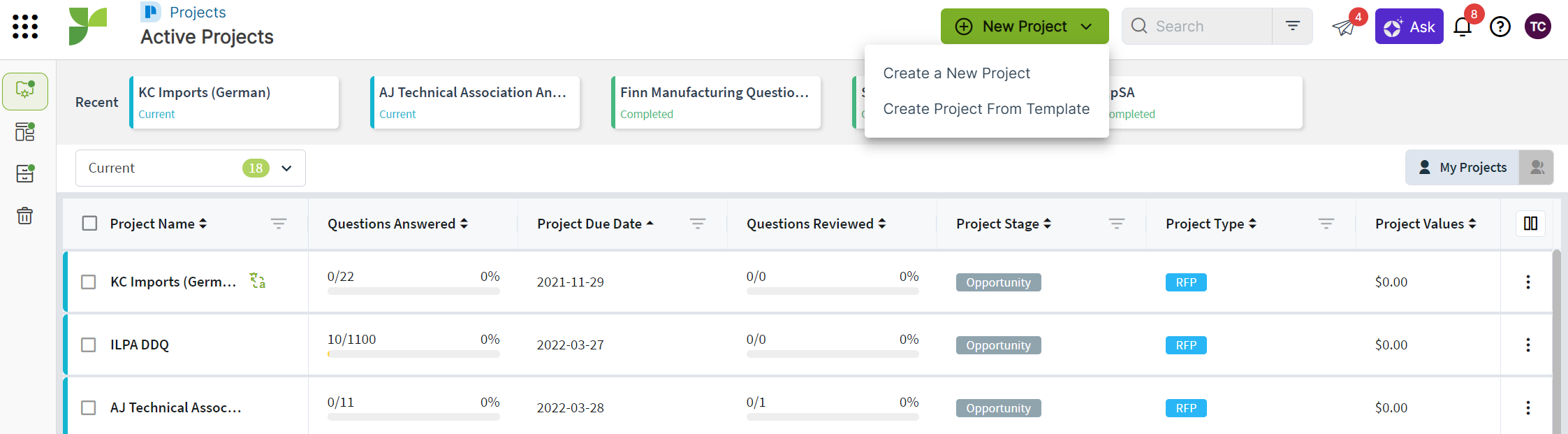
Task: Open the trash sidebar icon
Action: 25,215
